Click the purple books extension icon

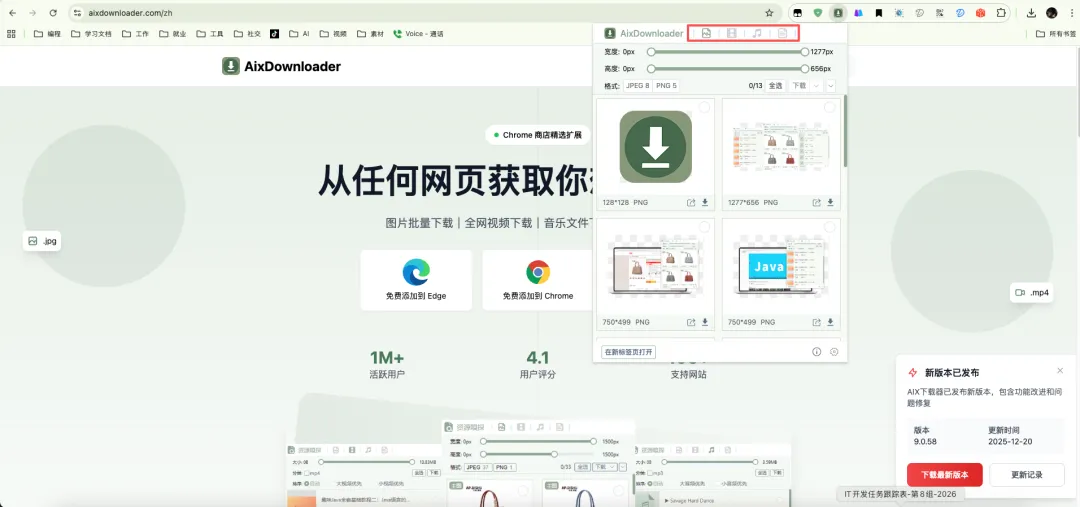pyautogui.click(x=858, y=12)
